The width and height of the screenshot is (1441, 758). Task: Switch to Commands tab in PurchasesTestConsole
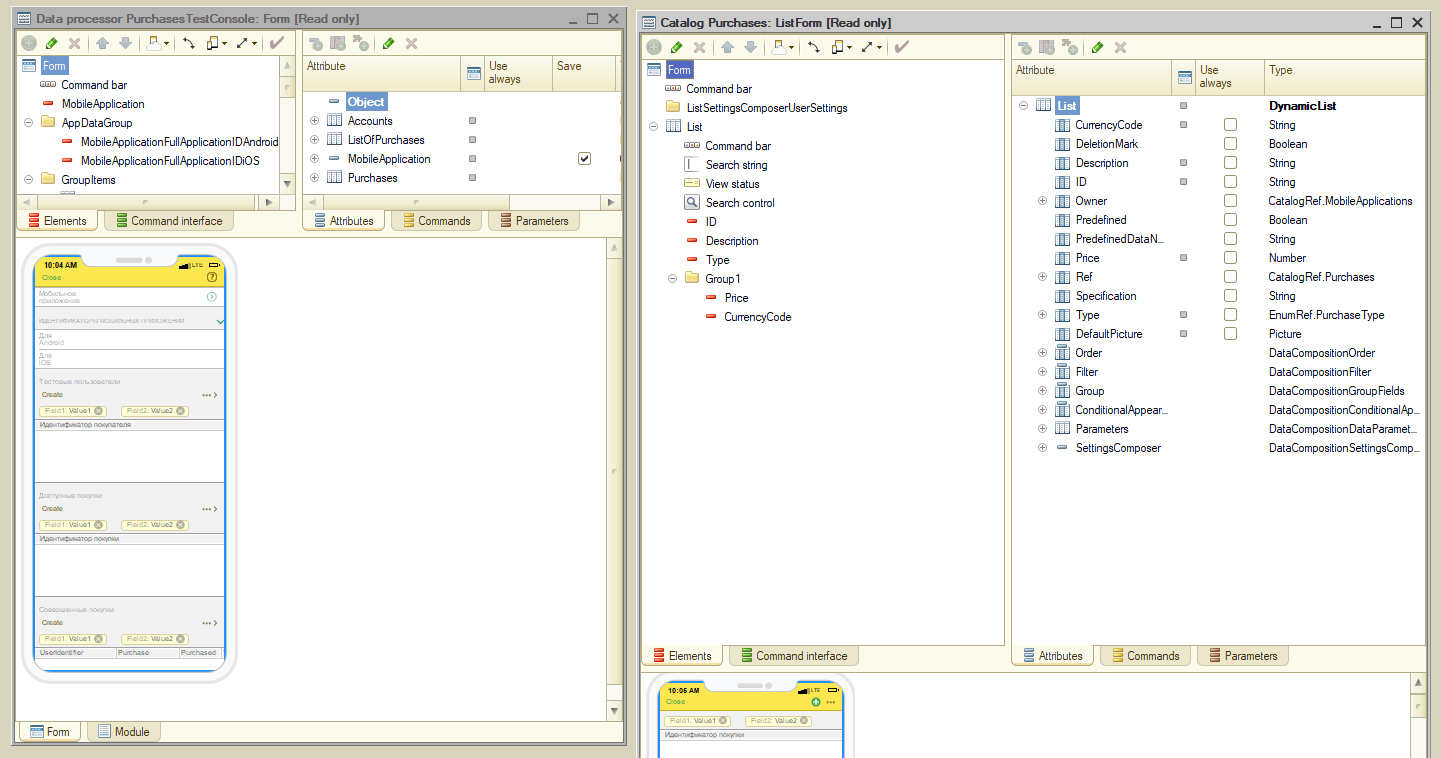coord(434,221)
